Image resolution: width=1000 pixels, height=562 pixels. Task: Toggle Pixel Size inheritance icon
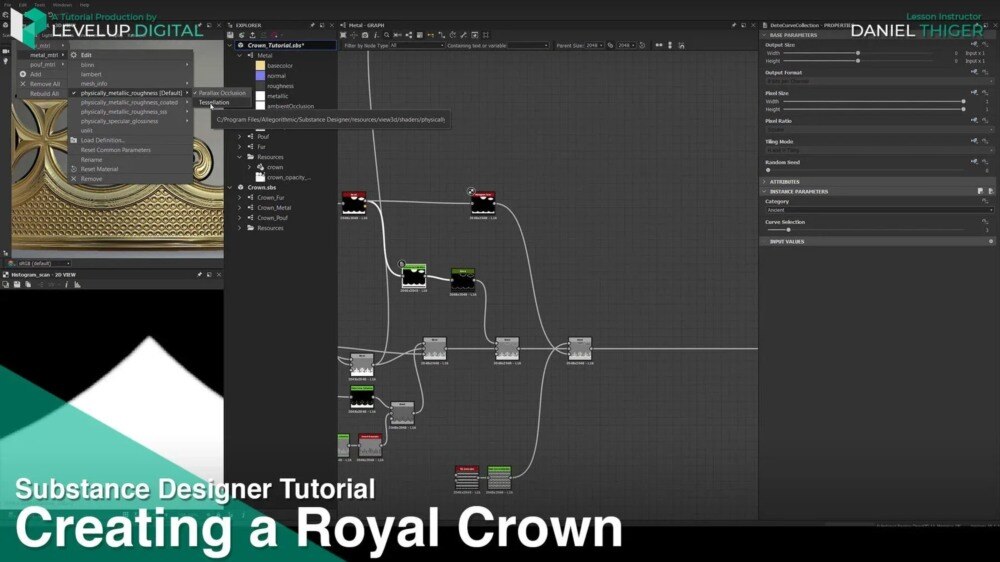pyautogui.click(x=974, y=92)
